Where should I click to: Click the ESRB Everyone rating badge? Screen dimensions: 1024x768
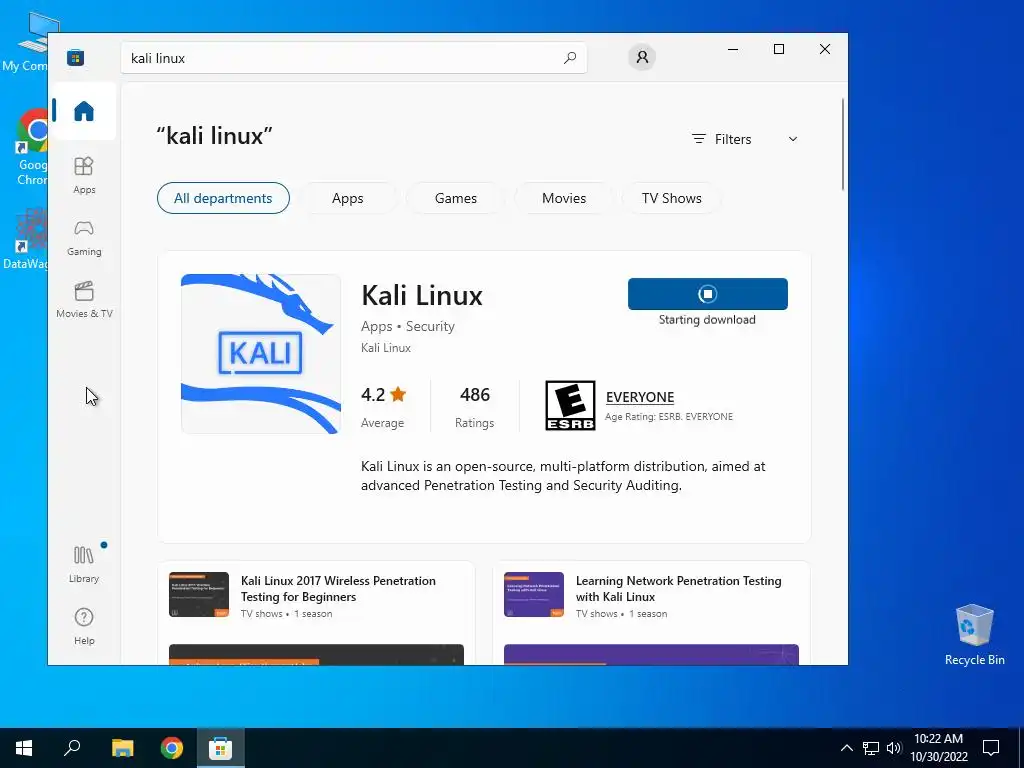tap(570, 406)
